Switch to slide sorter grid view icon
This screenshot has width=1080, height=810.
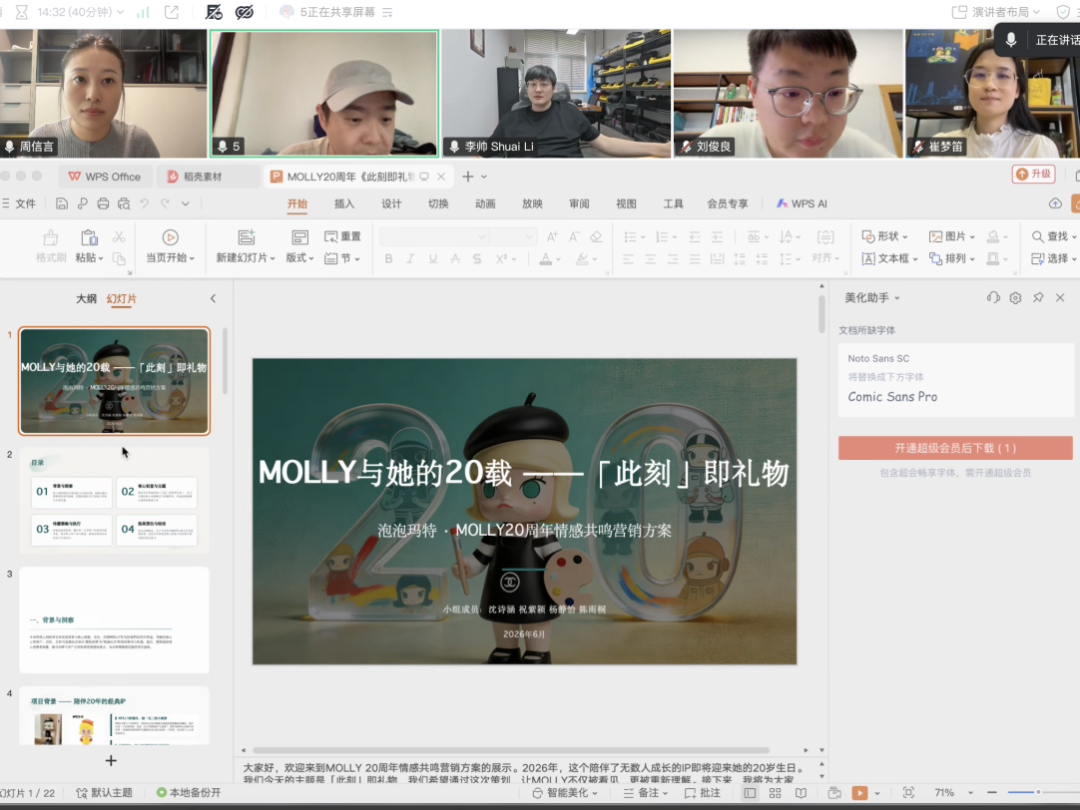coord(775,793)
